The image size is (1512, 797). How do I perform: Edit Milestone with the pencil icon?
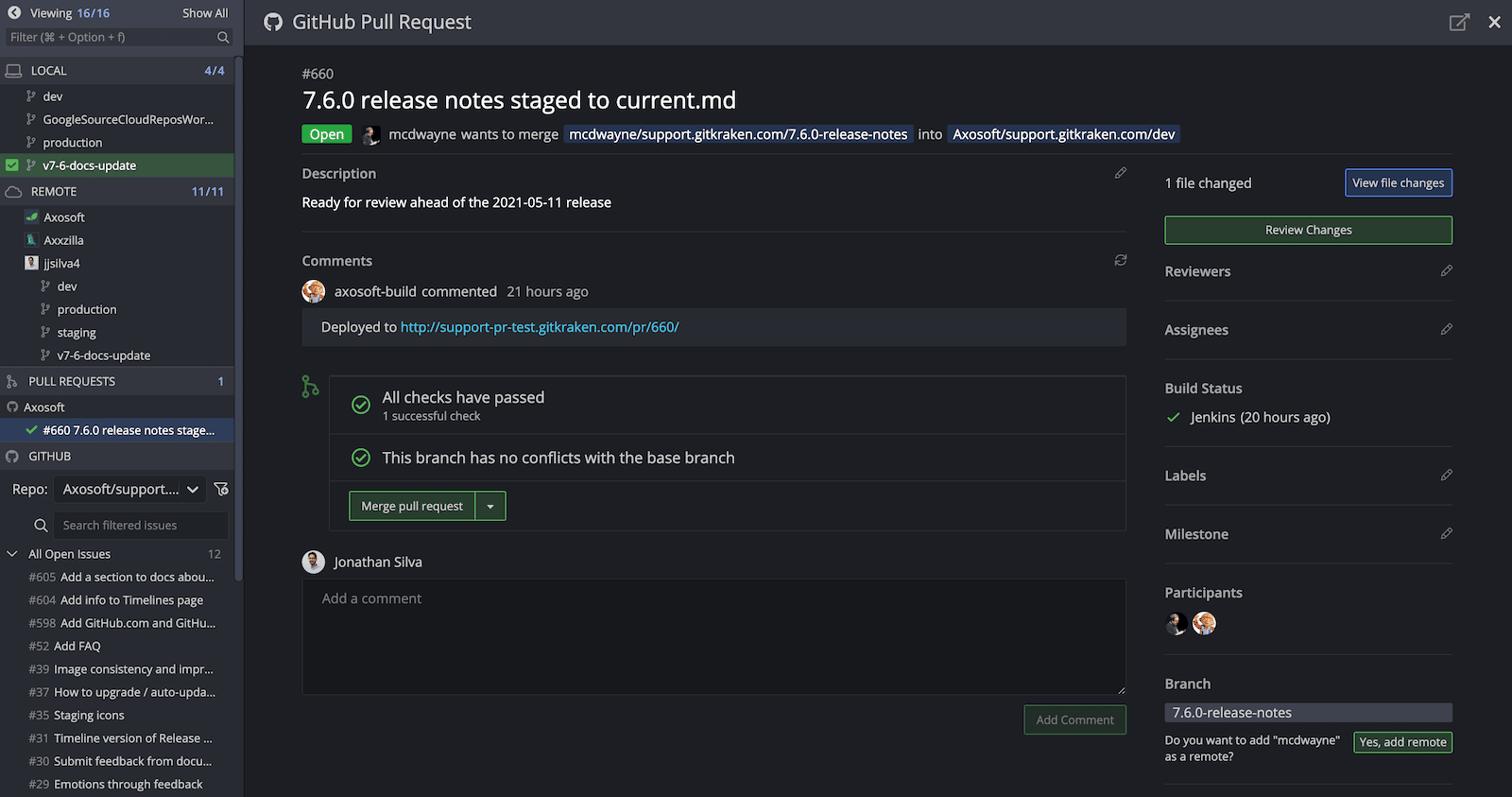coord(1446,534)
